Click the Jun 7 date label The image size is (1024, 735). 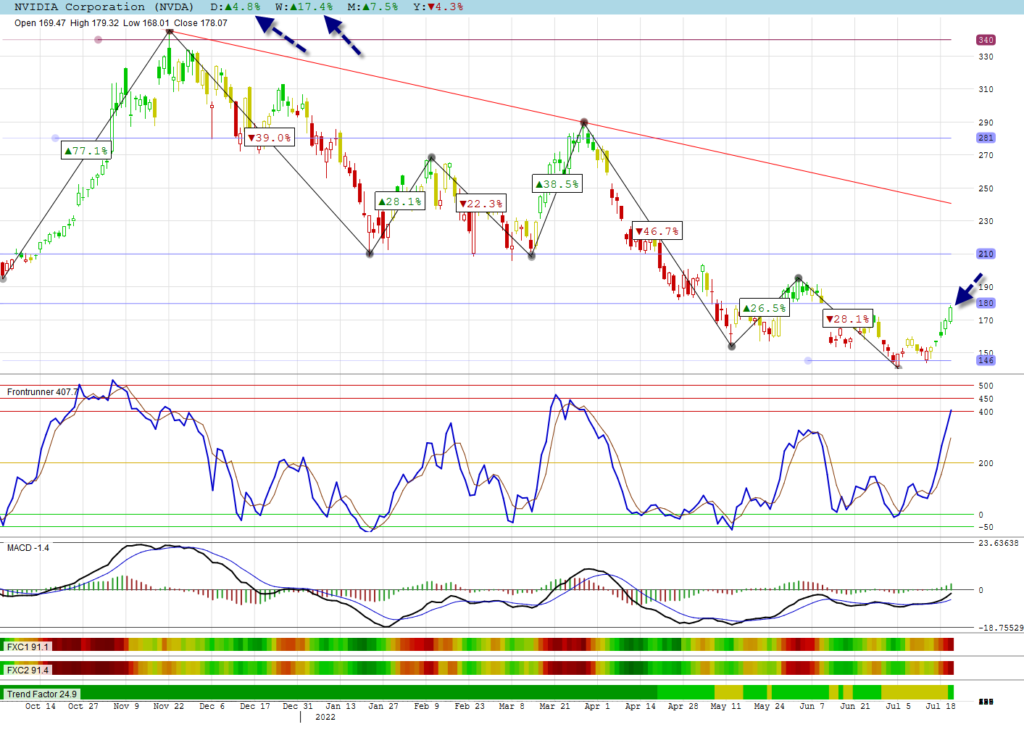pyautogui.click(x=812, y=706)
